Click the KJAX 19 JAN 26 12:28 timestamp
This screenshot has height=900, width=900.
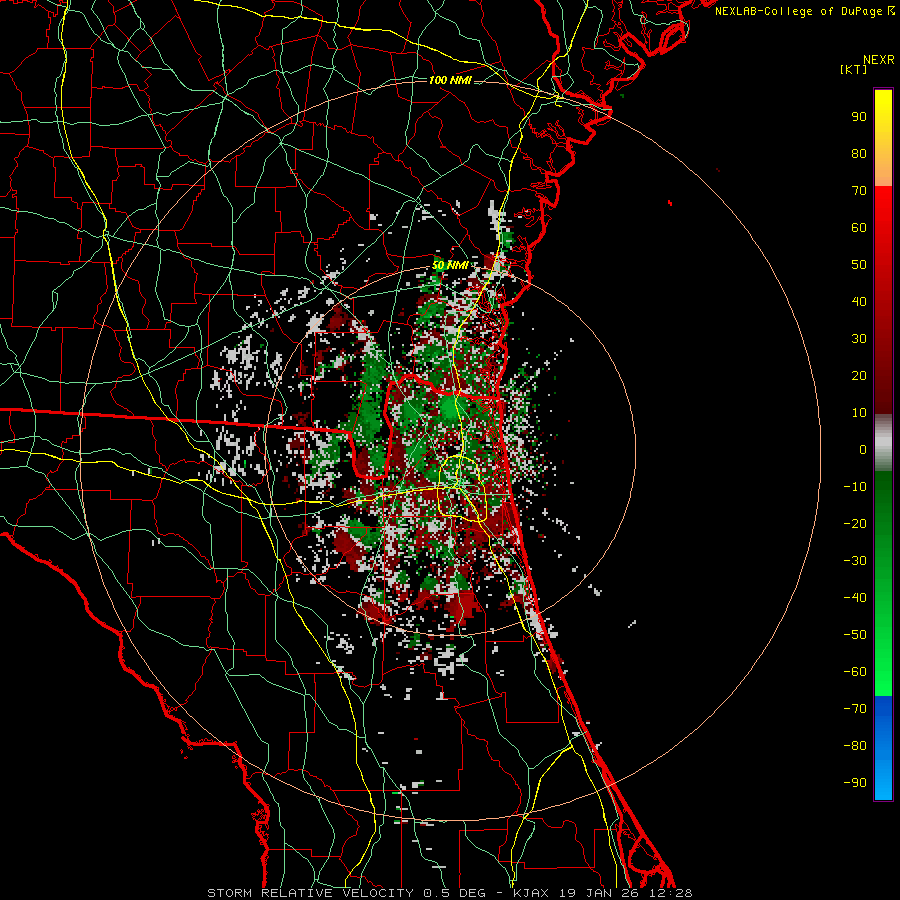point(602,893)
